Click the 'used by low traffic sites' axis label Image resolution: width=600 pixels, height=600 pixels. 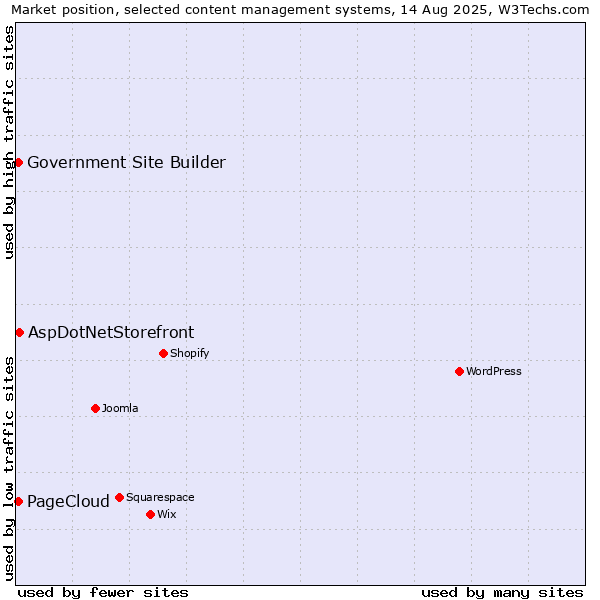pos(9,469)
